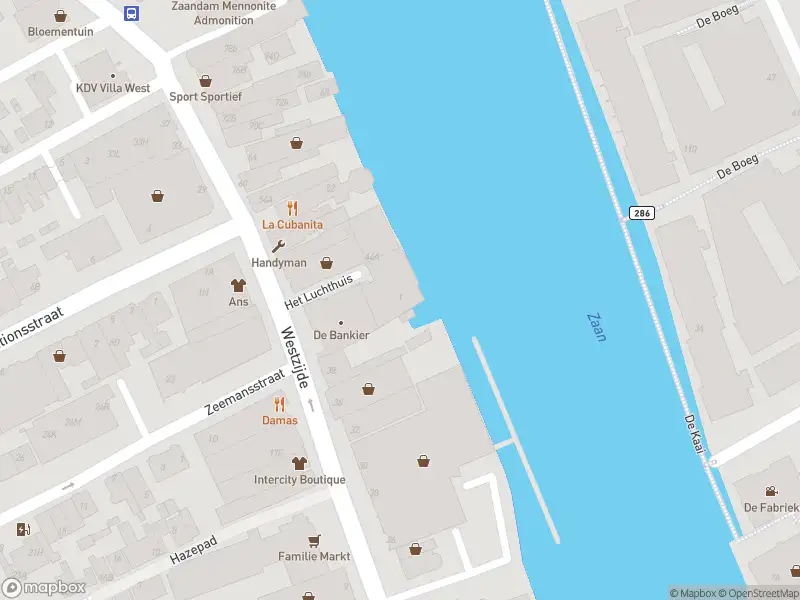Click the KDV Villa West label
800x600 pixels.
tap(113, 88)
